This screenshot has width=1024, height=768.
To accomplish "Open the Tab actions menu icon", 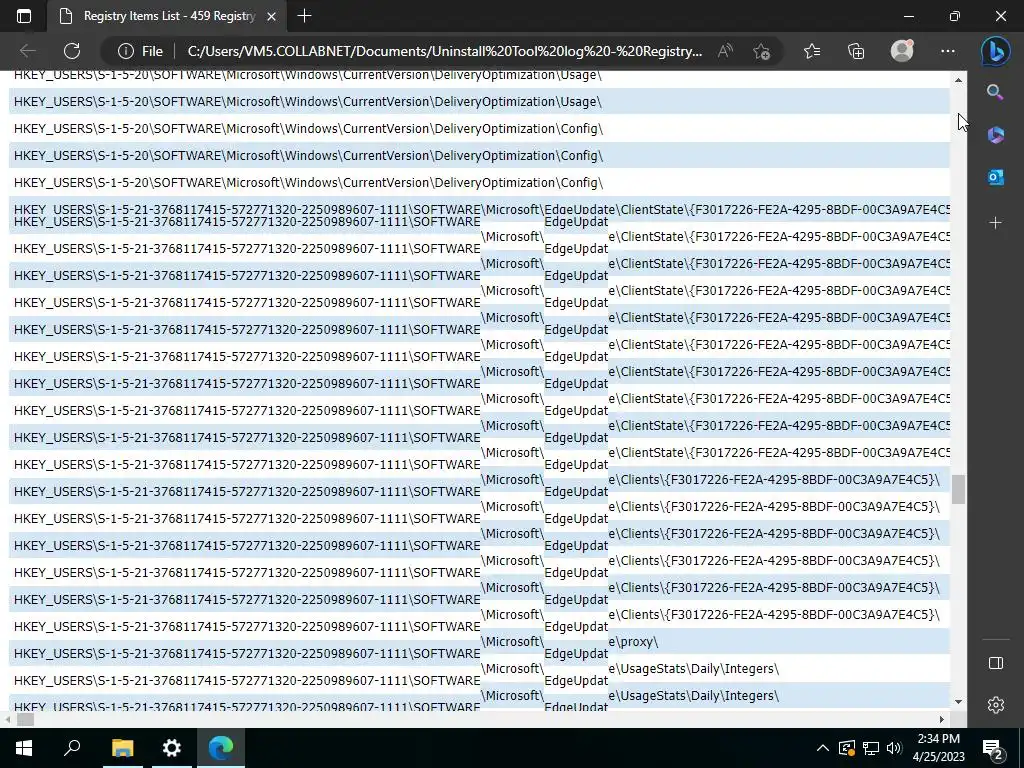I will point(24,16).
